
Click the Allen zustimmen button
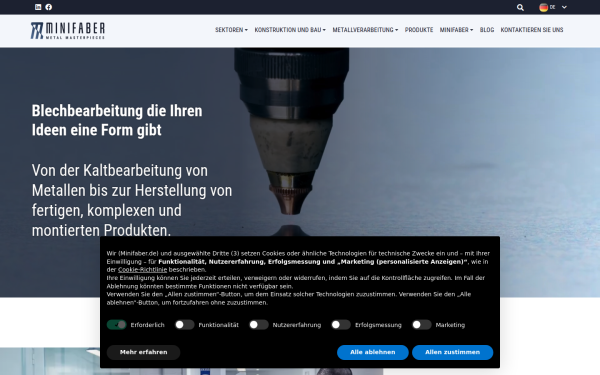453,352
